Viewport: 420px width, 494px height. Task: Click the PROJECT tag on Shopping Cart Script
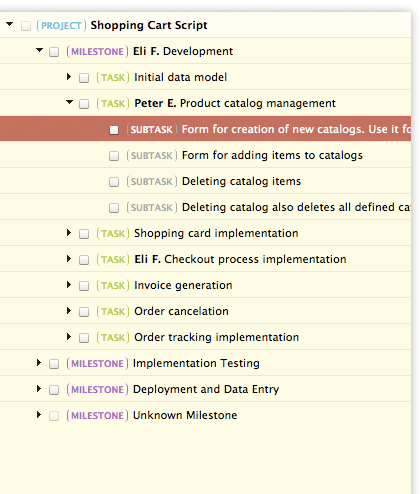coord(61,26)
